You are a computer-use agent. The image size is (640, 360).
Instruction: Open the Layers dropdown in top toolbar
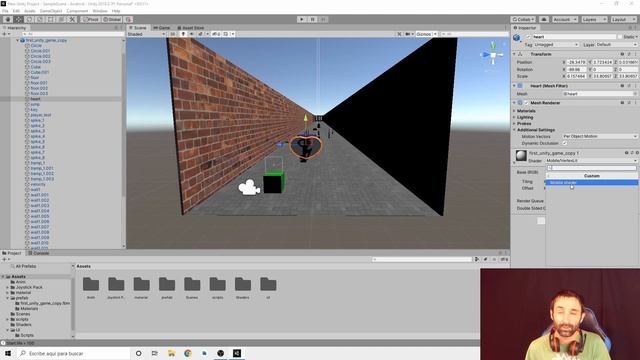[594, 19]
